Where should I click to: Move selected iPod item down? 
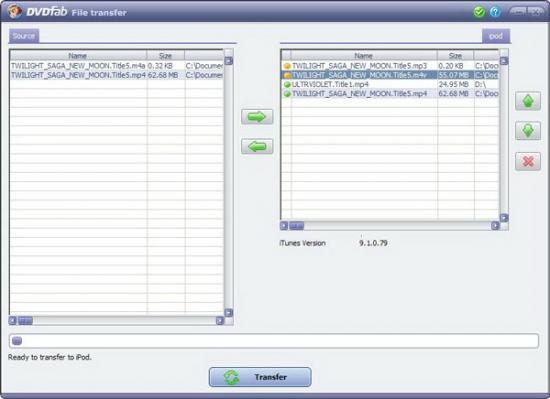528,131
